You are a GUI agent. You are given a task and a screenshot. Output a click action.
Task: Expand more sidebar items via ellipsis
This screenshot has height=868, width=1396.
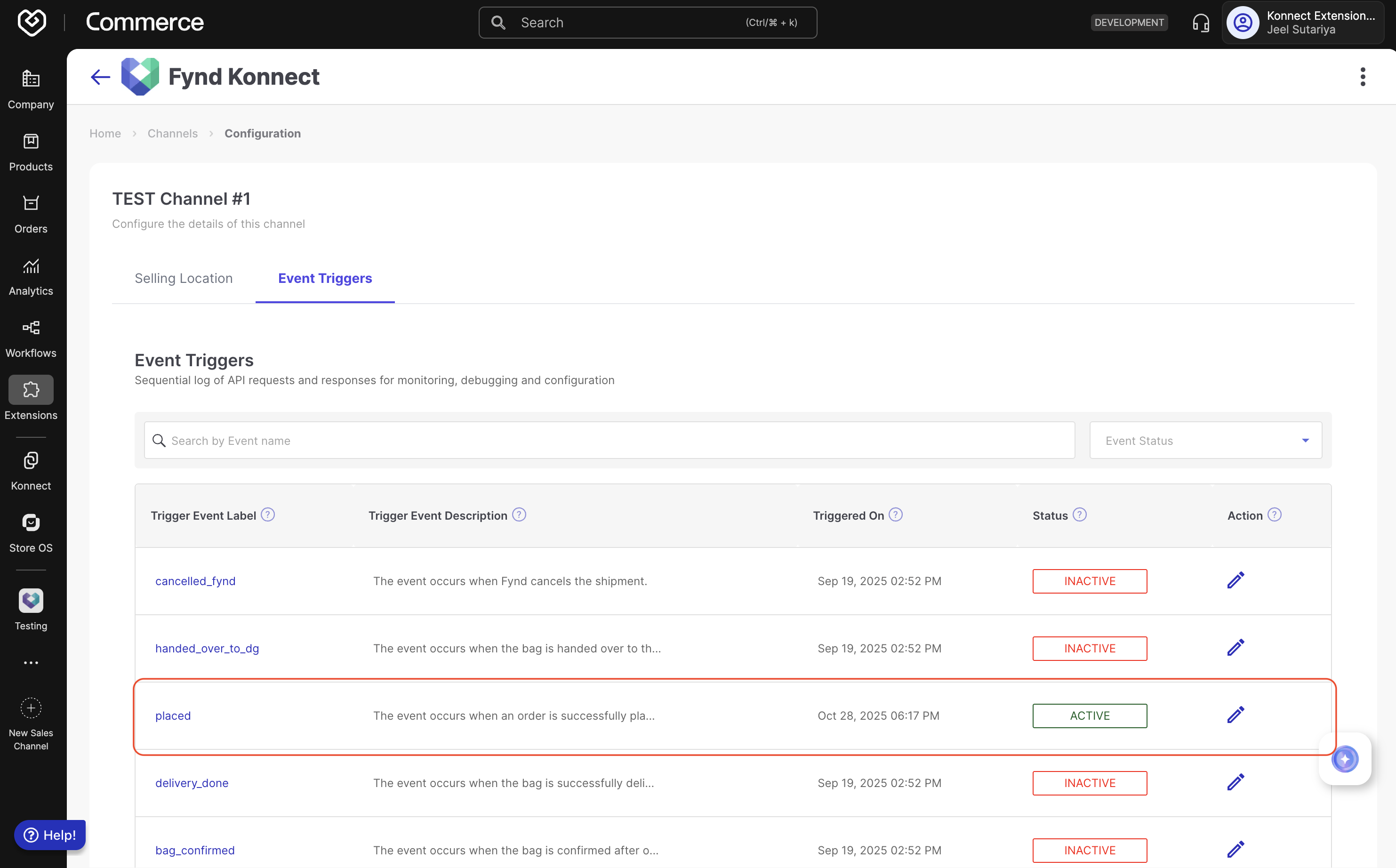[31, 662]
